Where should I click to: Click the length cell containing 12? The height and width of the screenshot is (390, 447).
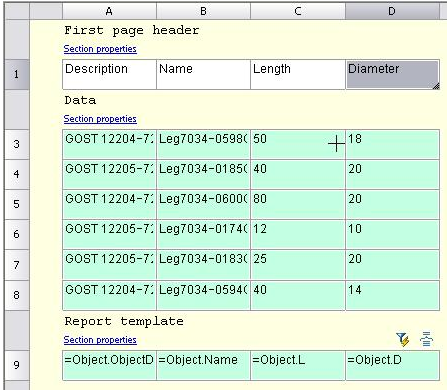click(x=298, y=234)
